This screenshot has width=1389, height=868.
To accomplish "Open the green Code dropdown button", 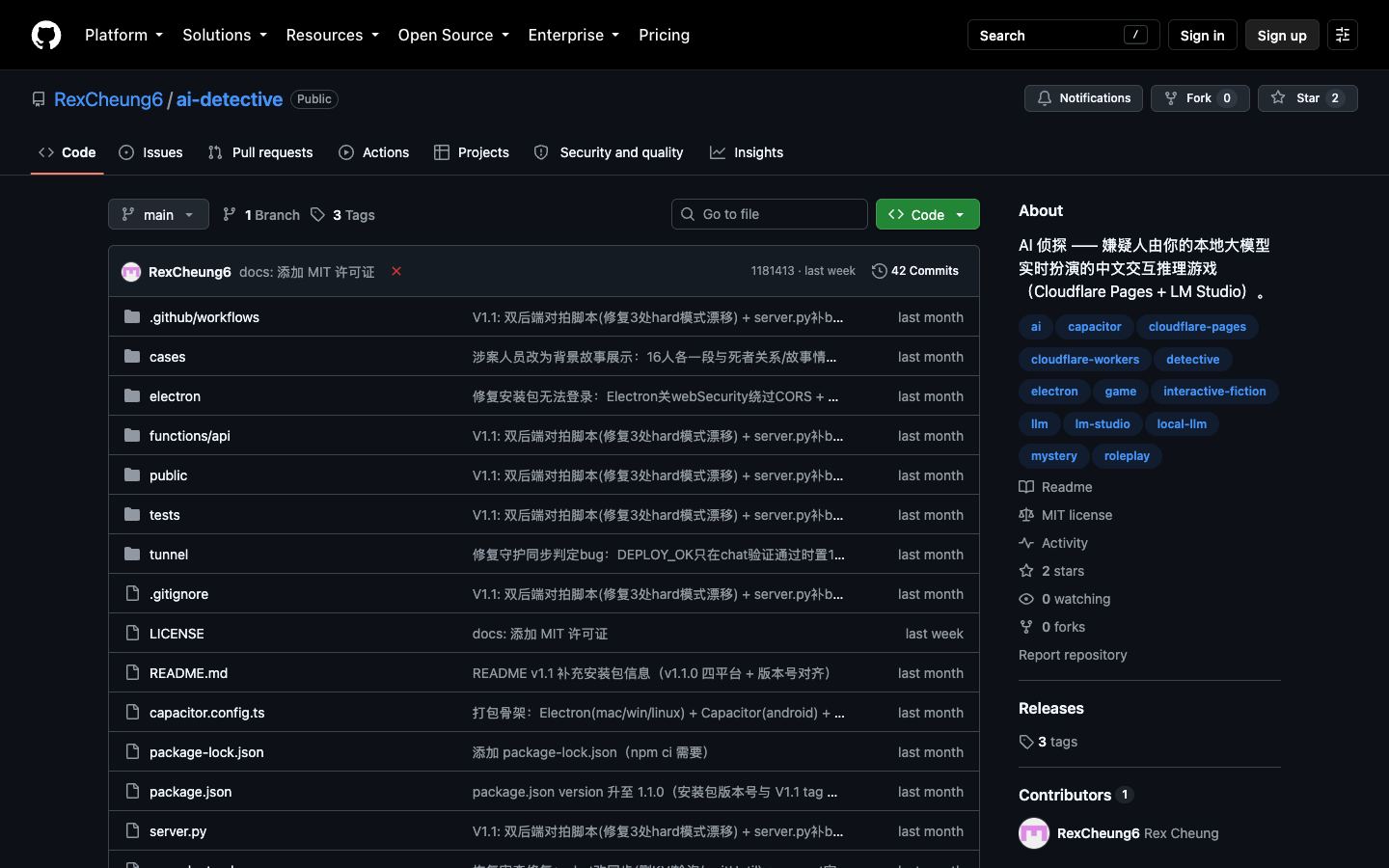I will pos(927,214).
